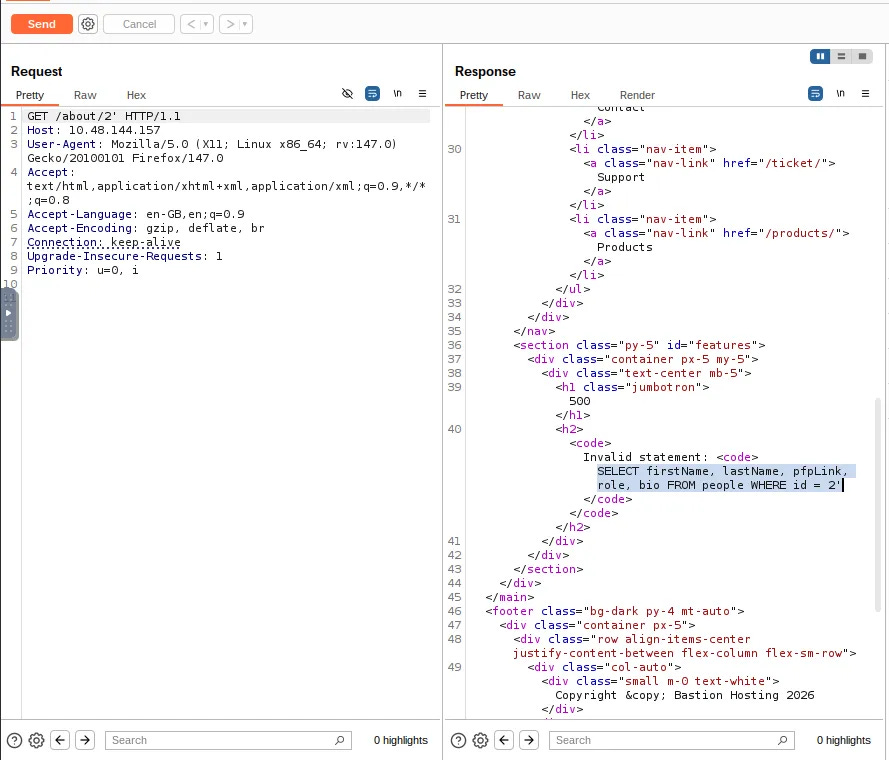Click 'Copyright &copy; Bastion Hosting 2026' text
889x760 pixels.
(684, 695)
